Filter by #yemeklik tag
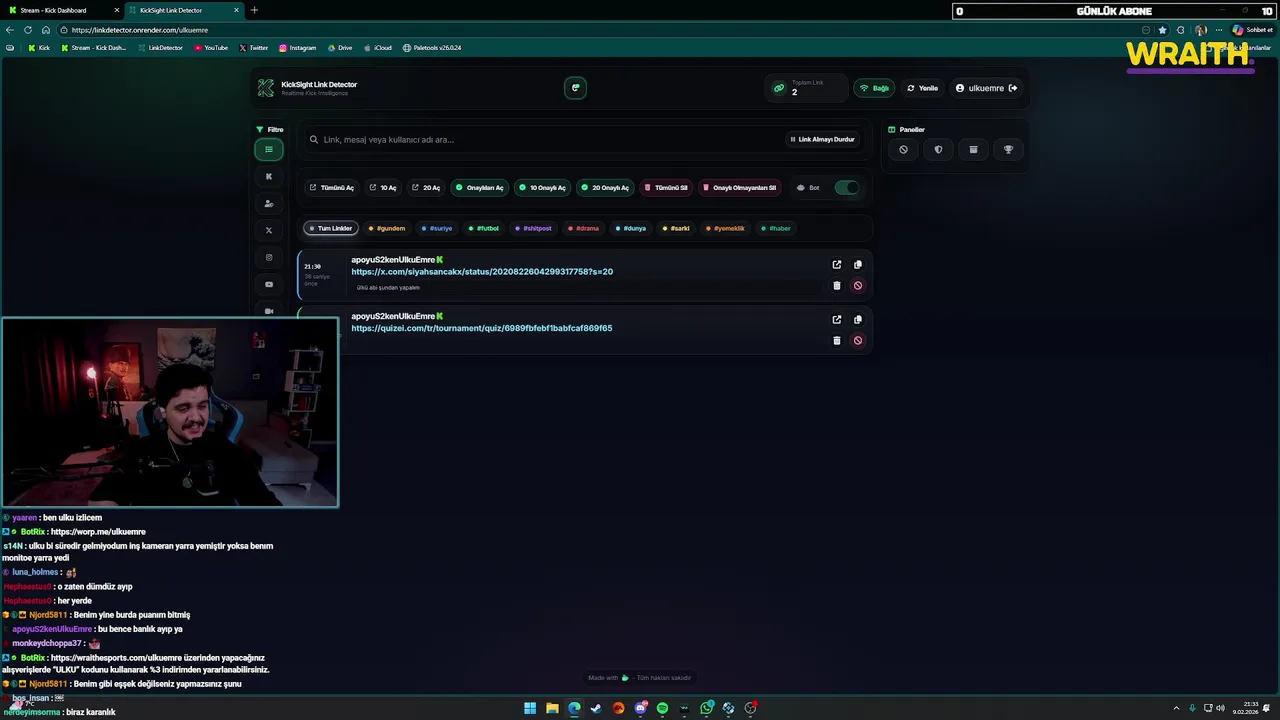The width and height of the screenshot is (1280, 720). (726, 228)
